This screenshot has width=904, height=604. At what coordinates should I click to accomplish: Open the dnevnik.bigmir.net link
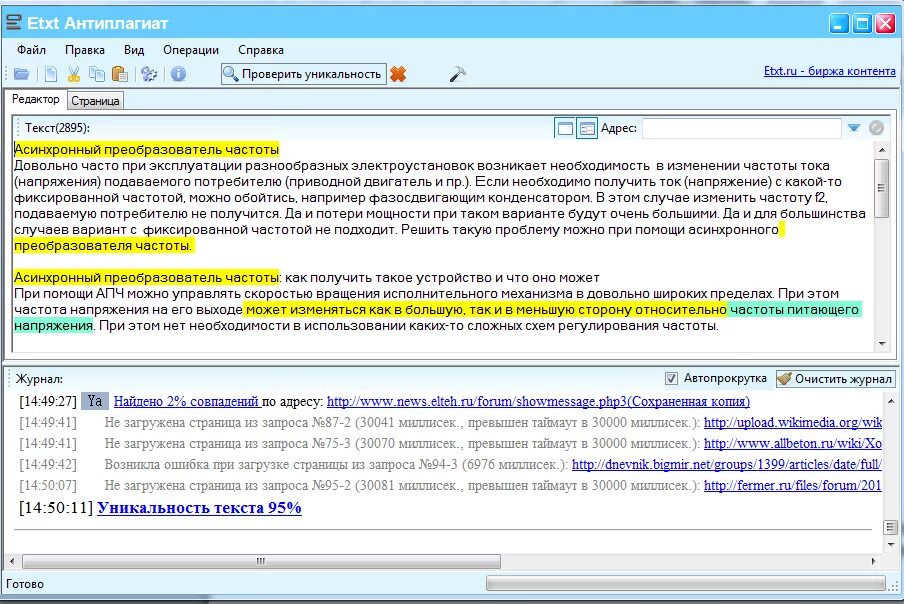tap(726, 465)
